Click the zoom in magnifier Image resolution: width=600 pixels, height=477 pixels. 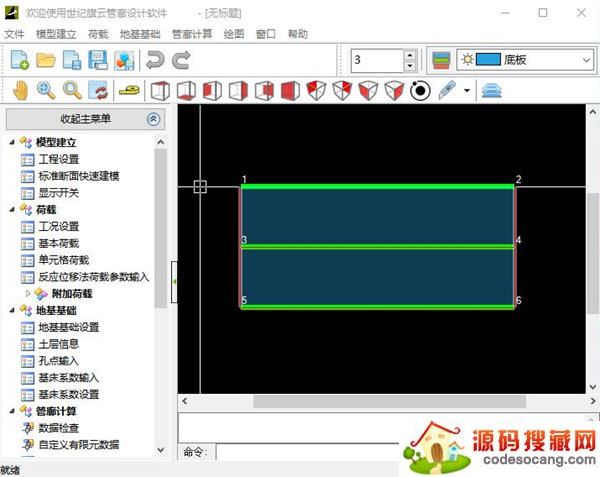point(46,91)
